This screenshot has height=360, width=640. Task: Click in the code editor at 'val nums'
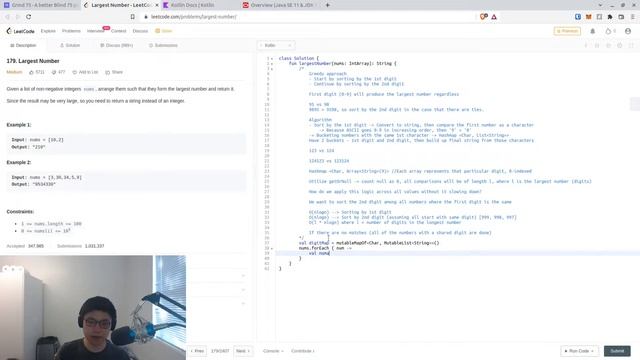(319, 253)
